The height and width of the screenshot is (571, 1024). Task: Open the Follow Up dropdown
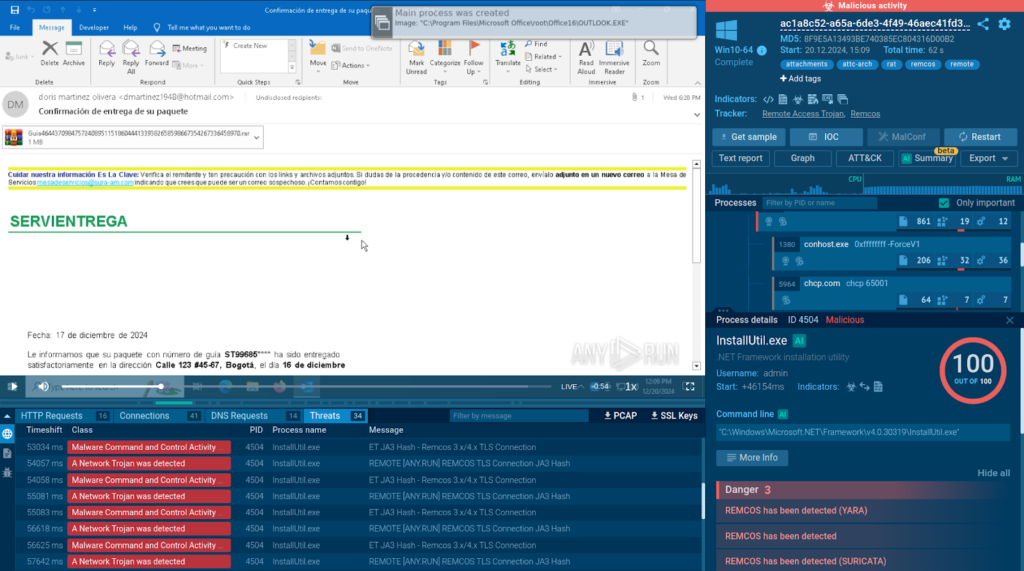click(474, 56)
